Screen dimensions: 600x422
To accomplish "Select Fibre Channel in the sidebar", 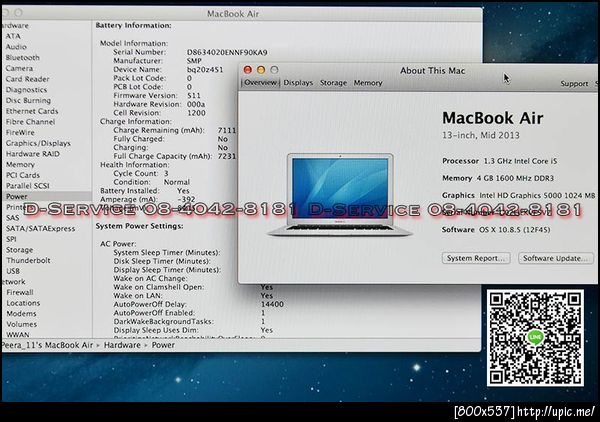I will 31,122.
